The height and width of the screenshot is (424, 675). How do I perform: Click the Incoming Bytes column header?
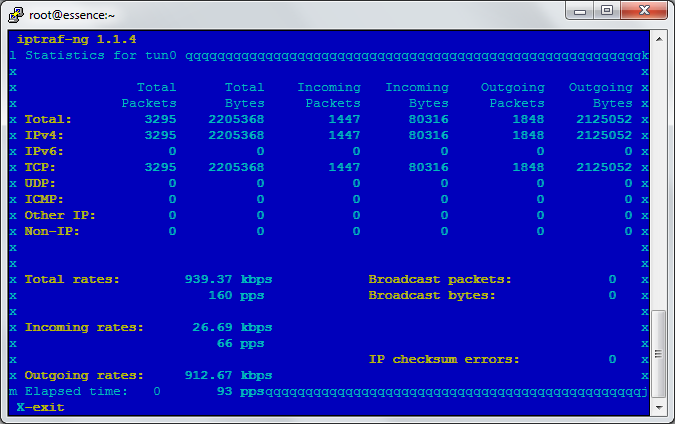(416, 95)
